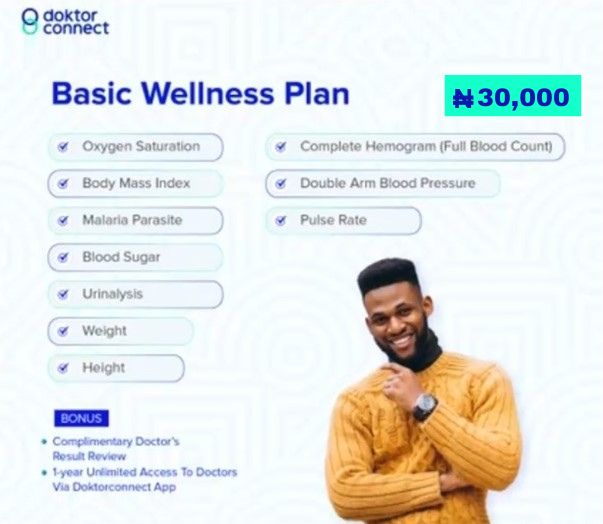This screenshot has height=524, width=603.
Task: Click the Urinalysis checkmark icon
Action: [x=63, y=294]
